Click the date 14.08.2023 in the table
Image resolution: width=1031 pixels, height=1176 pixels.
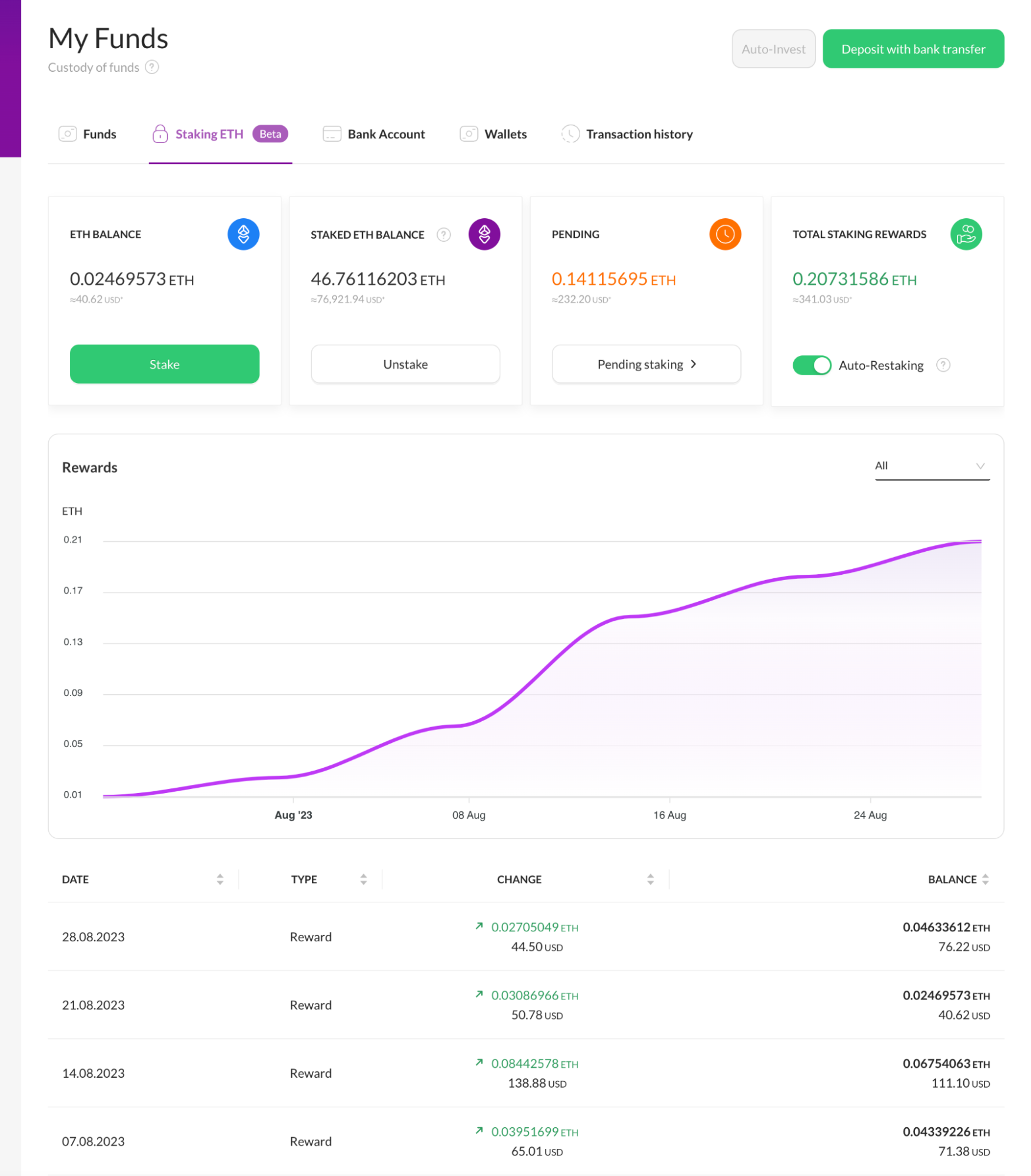click(x=93, y=1073)
